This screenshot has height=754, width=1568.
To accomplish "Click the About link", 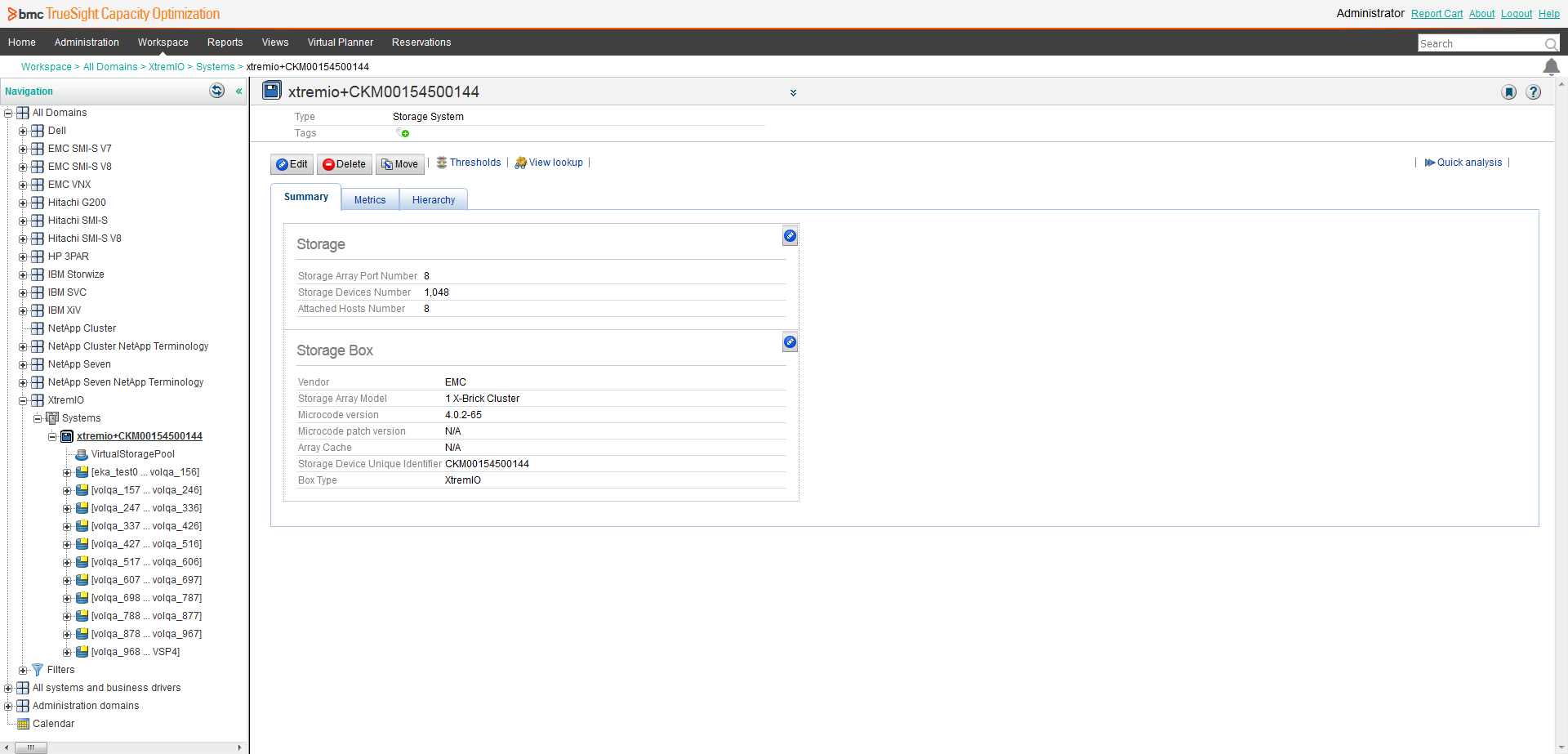I will pyautogui.click(x=1481, y=14).
